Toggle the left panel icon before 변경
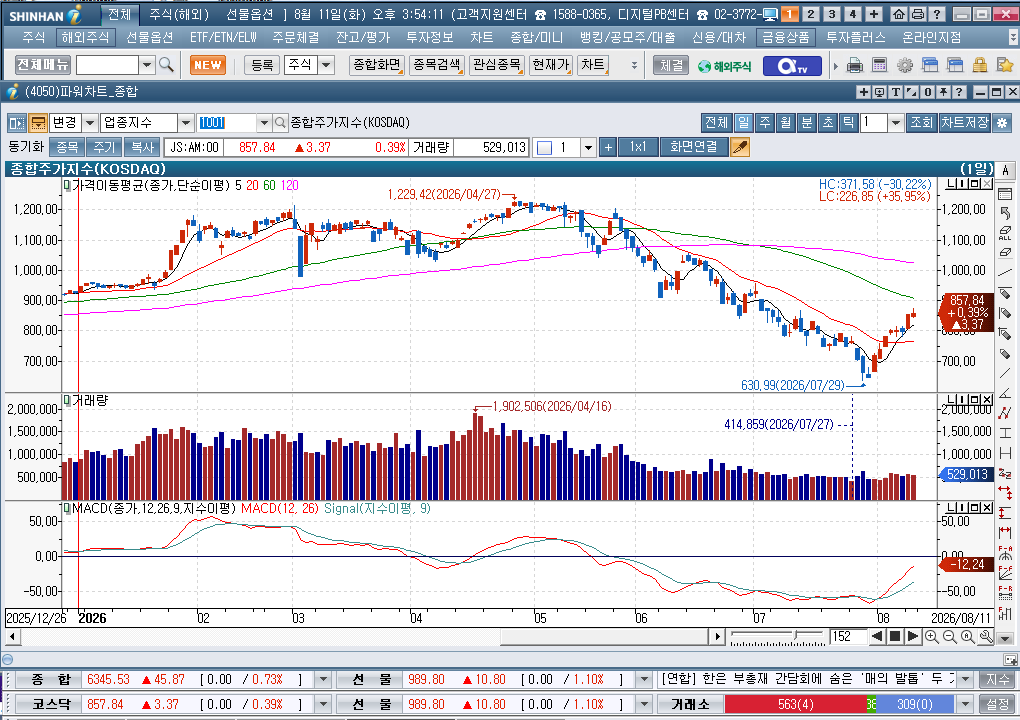This screenshot has height=720, width=1020. point(16,122)
